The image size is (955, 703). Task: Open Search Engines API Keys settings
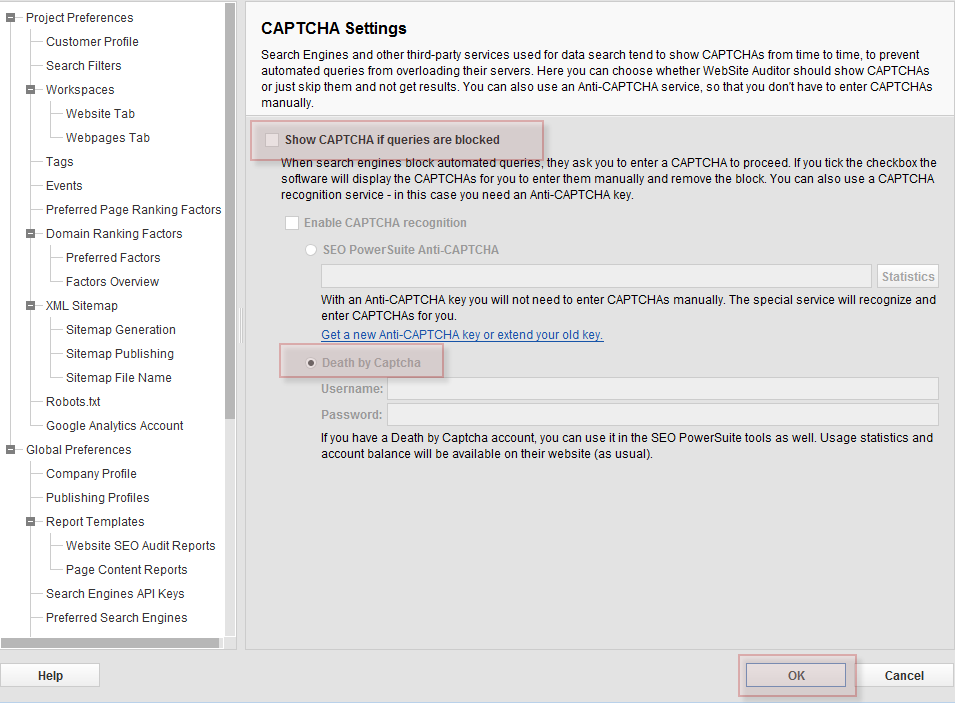point(115,593)
